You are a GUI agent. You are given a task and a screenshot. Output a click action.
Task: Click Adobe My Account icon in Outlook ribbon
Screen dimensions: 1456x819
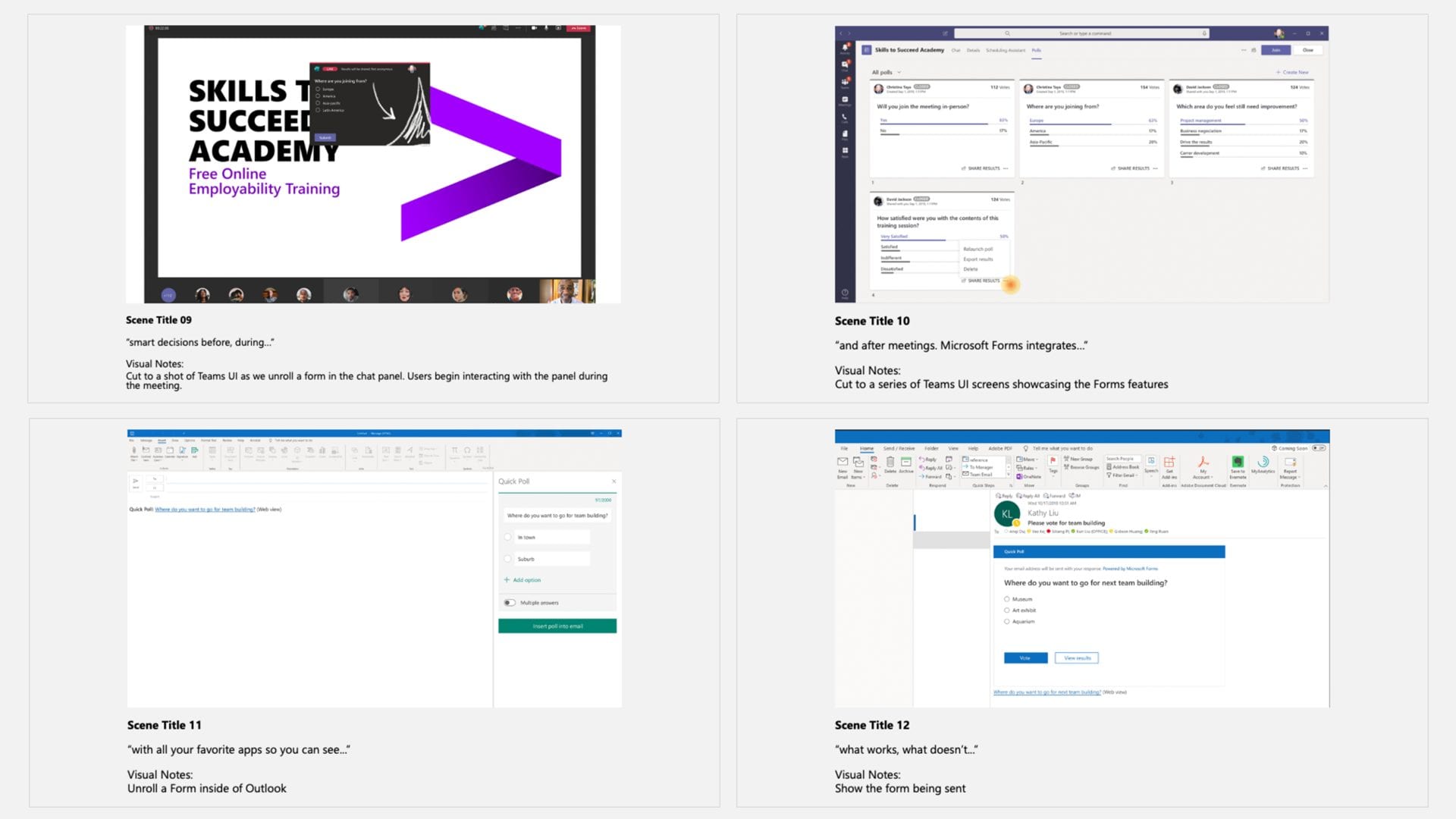point(1202,462)
